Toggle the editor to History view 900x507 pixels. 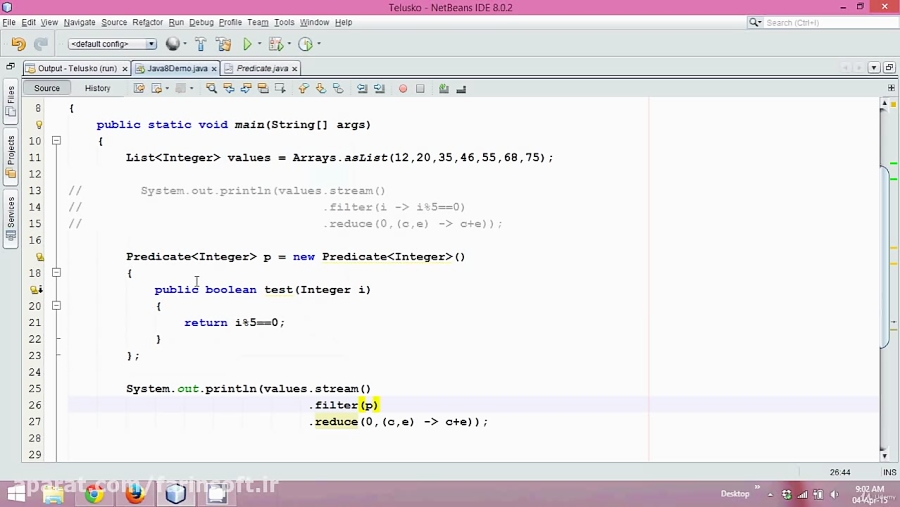98,88
